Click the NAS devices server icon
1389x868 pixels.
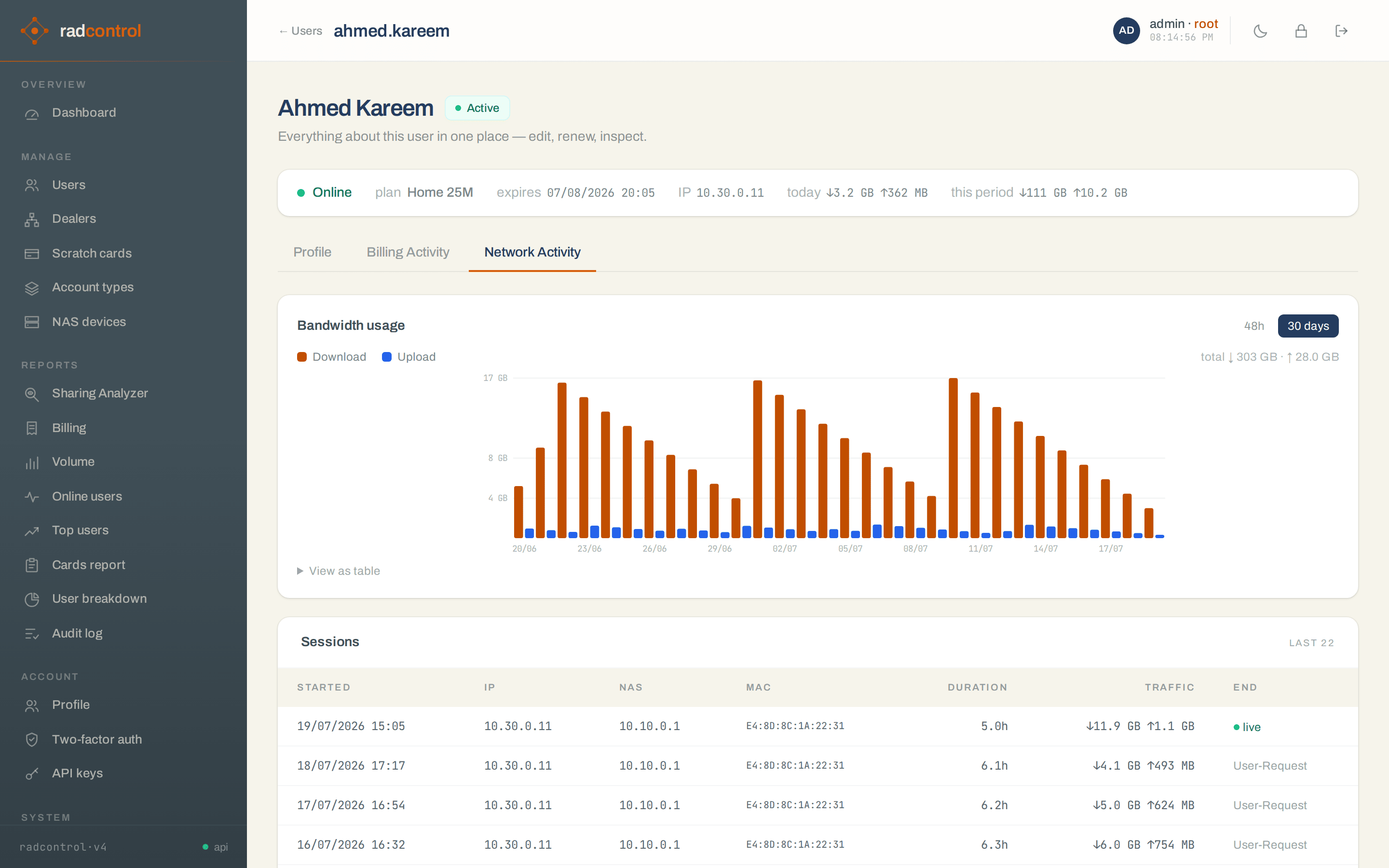pos(32,322)
